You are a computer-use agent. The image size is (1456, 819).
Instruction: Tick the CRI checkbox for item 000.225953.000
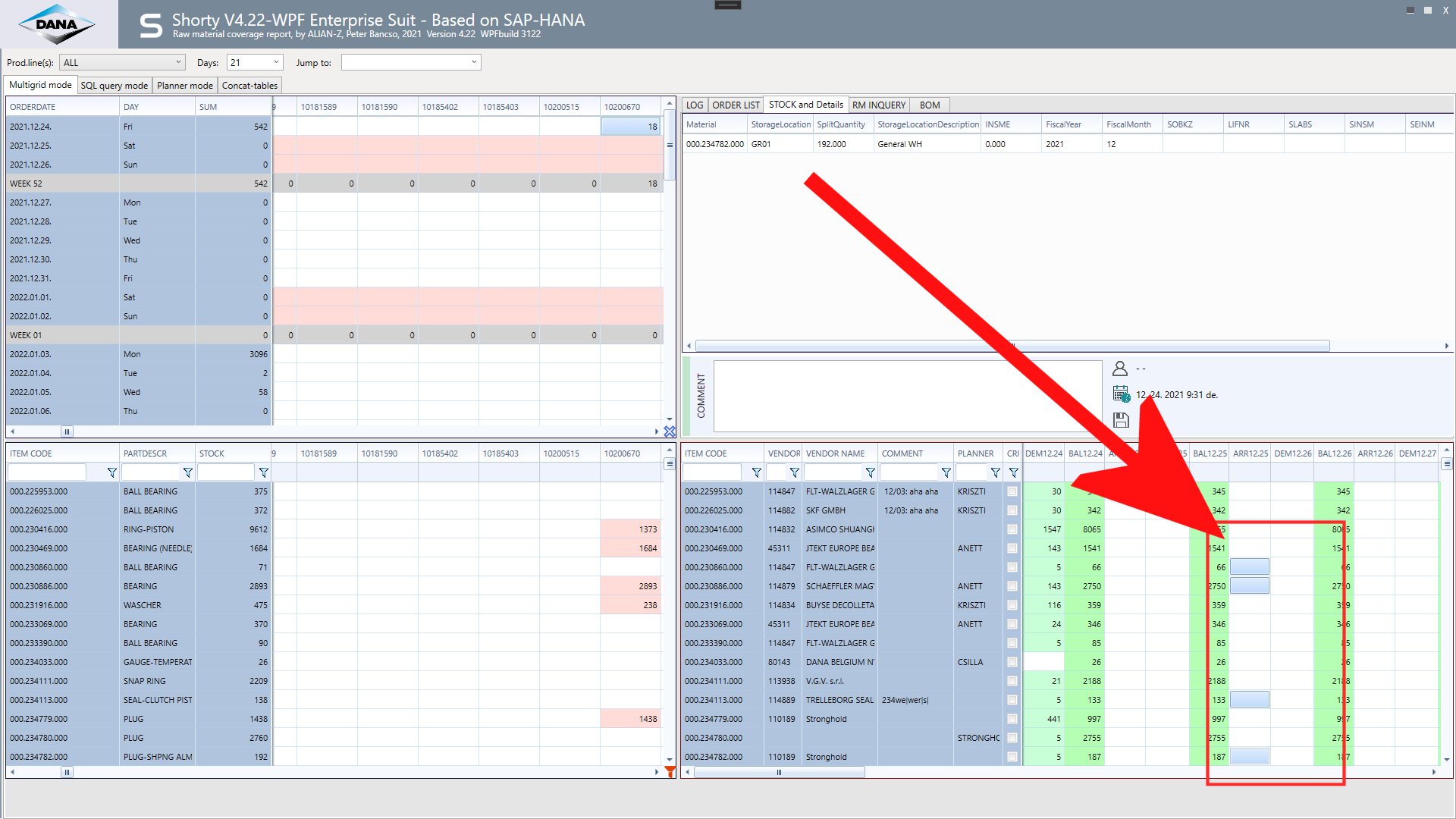click(x=1012, y=491)
